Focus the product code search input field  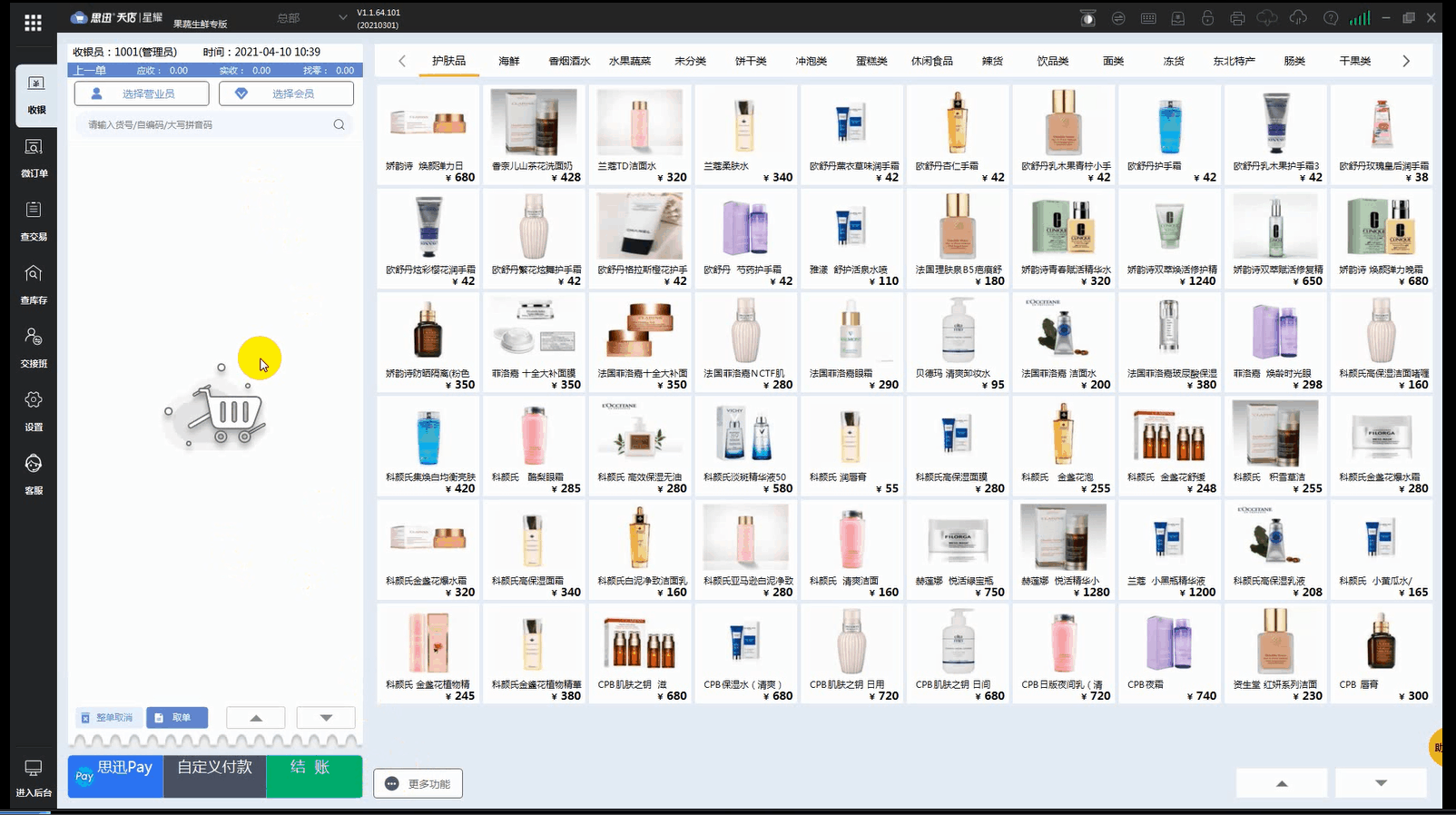tap(214, 124)
